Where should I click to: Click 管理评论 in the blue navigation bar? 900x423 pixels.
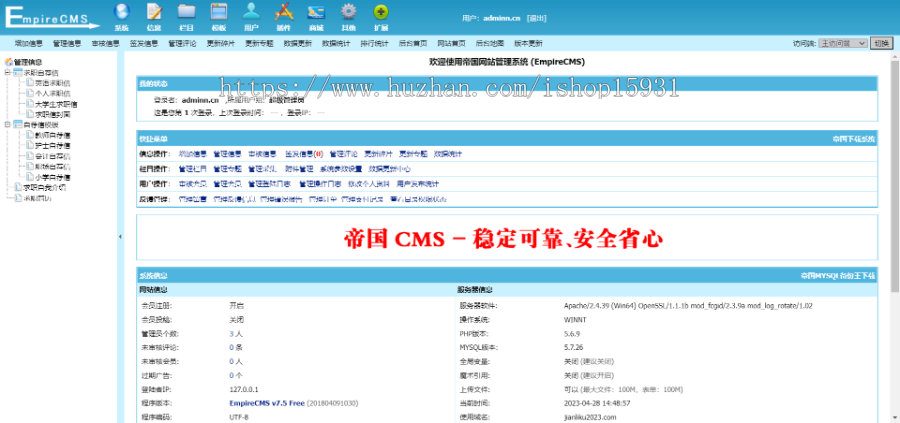(x=183, y=43)
